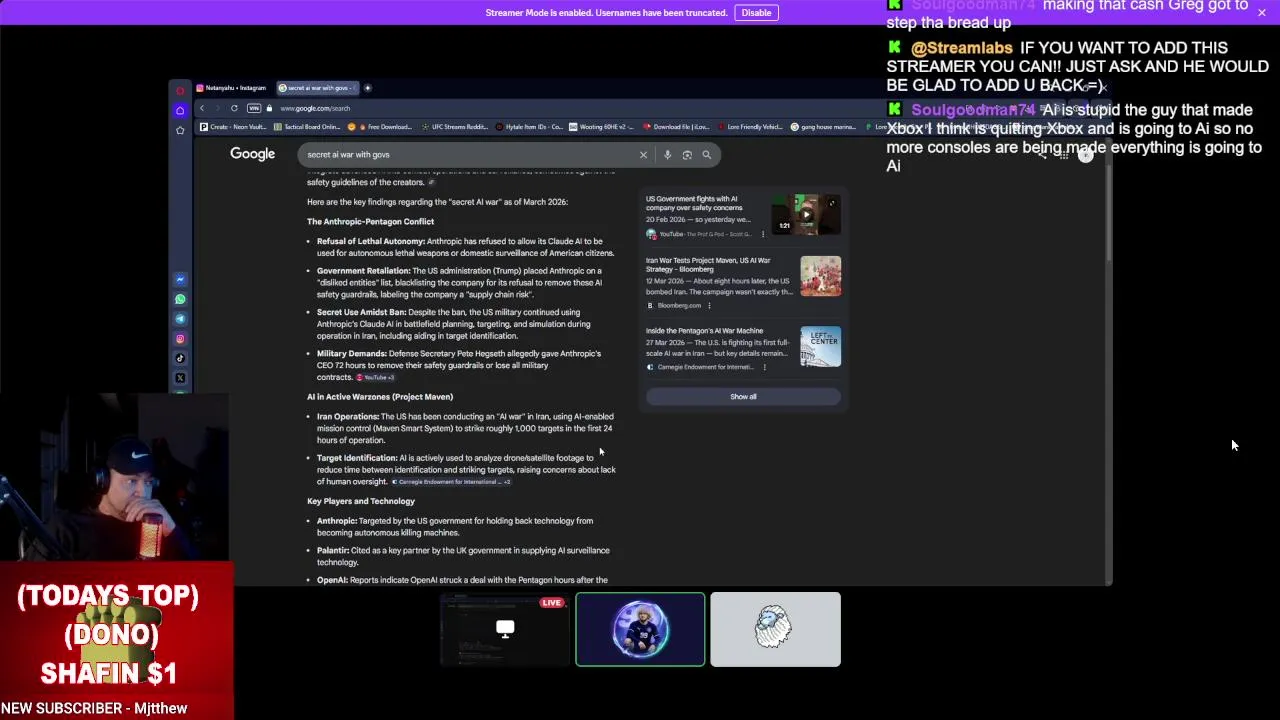Click the magnifier search icon
Screen dimensions: 1280x720
tap(706, 155)
